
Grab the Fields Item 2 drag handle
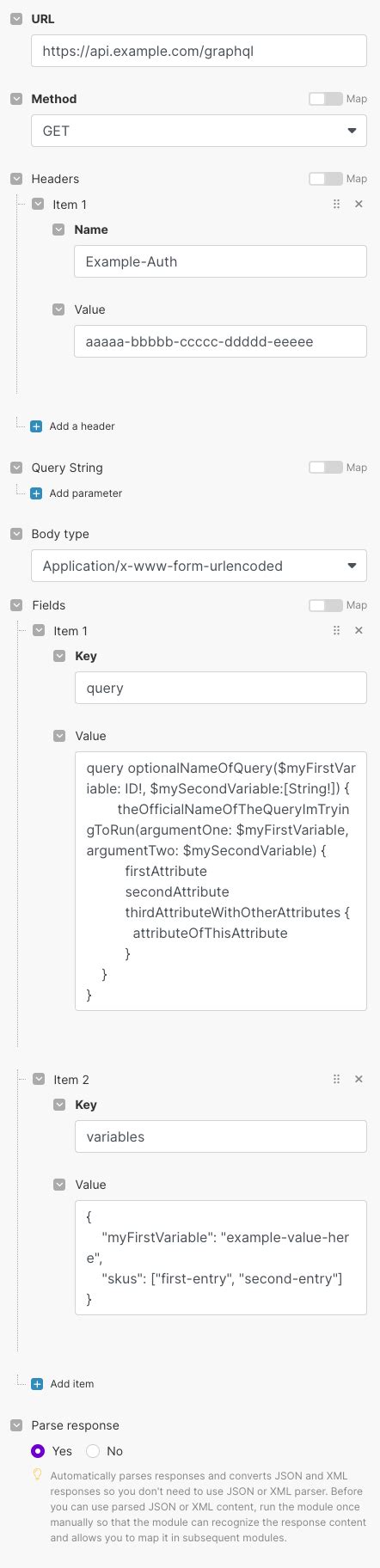point(336,1080)
